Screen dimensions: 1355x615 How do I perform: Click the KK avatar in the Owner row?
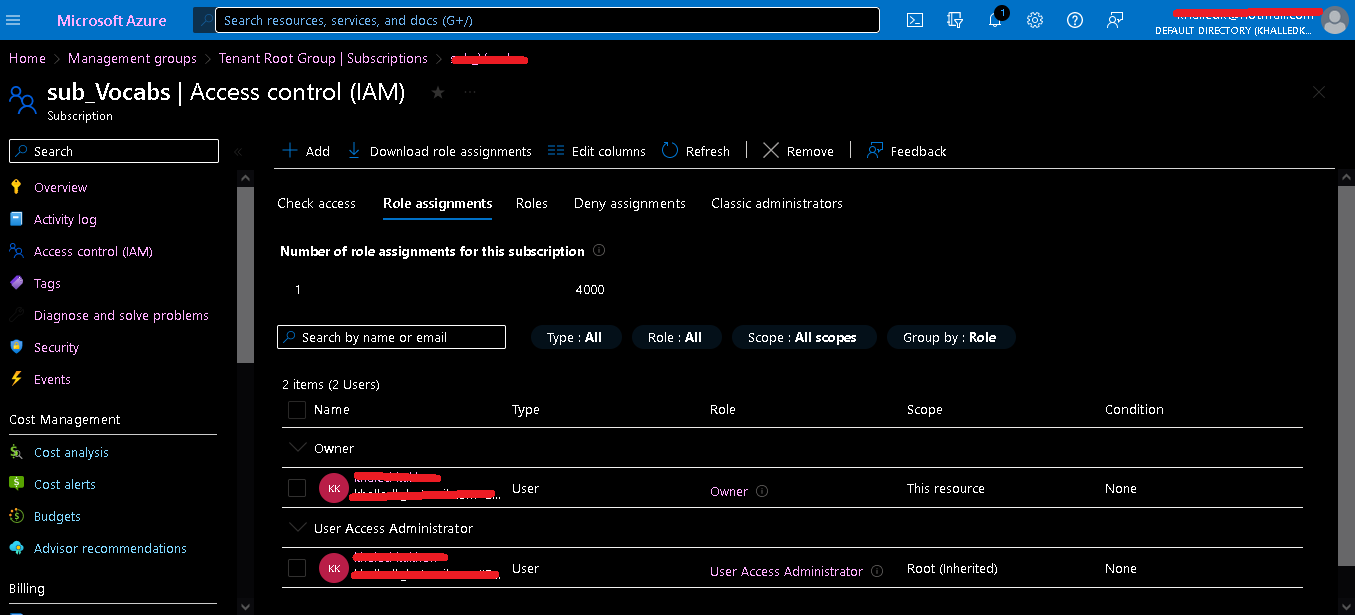334,488
